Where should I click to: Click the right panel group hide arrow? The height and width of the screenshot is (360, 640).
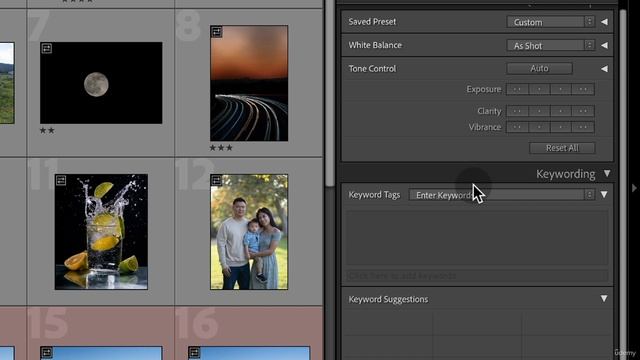(634, 188)
